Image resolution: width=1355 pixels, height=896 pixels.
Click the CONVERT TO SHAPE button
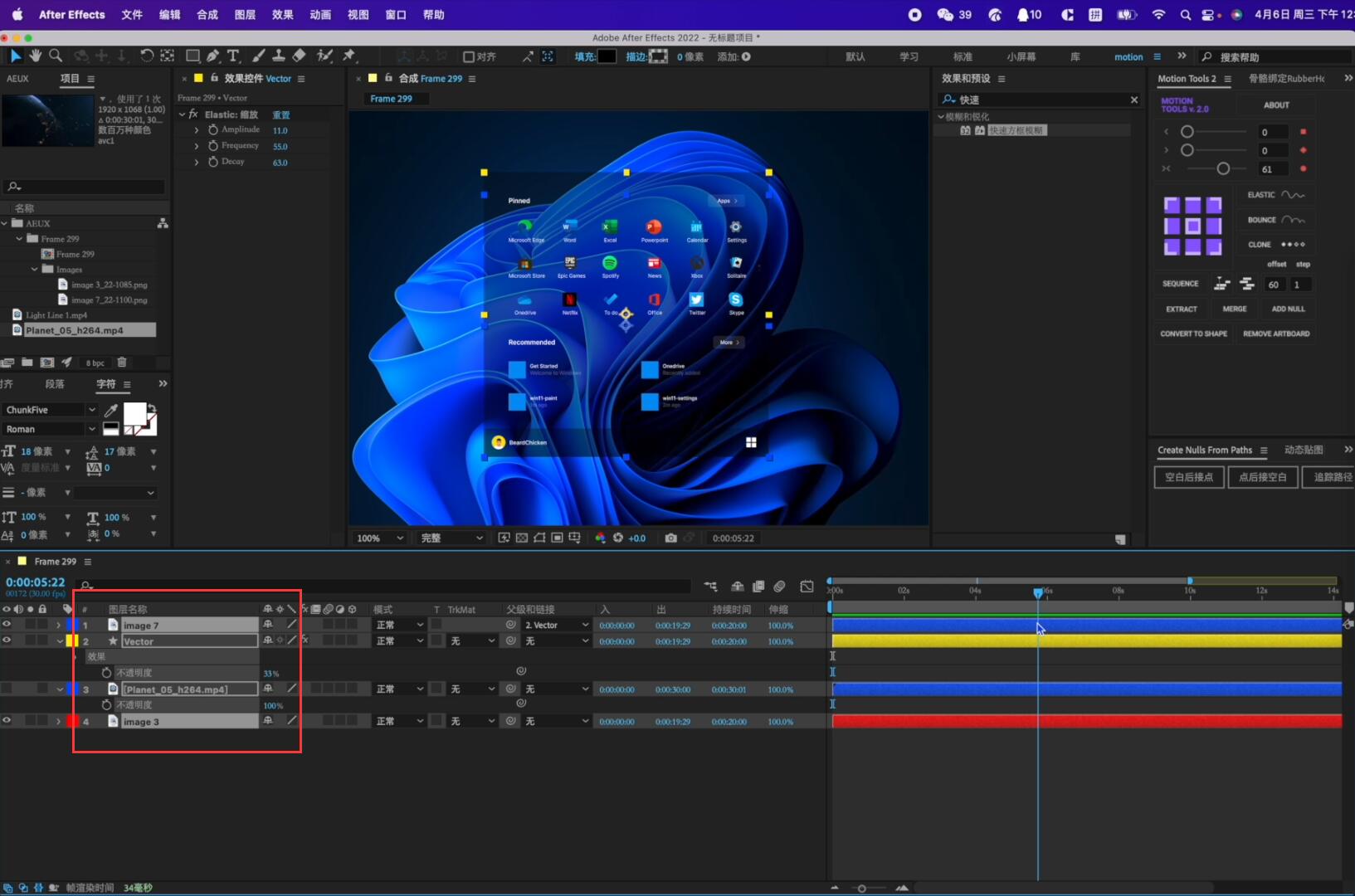[1193, 334]
